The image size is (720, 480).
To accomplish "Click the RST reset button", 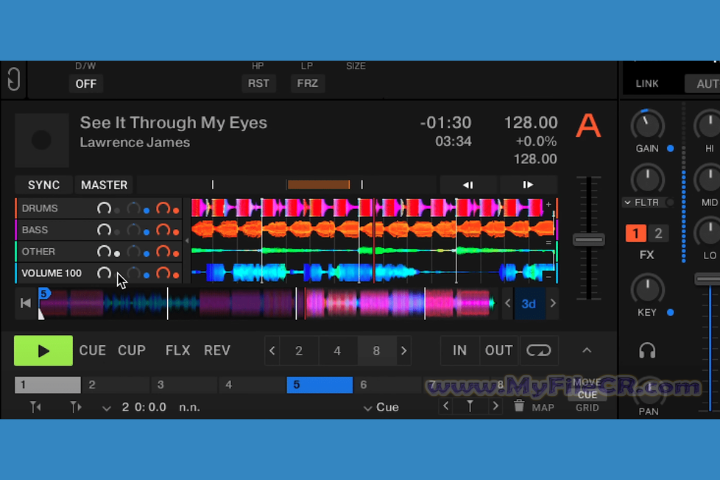I will [259, 84].
